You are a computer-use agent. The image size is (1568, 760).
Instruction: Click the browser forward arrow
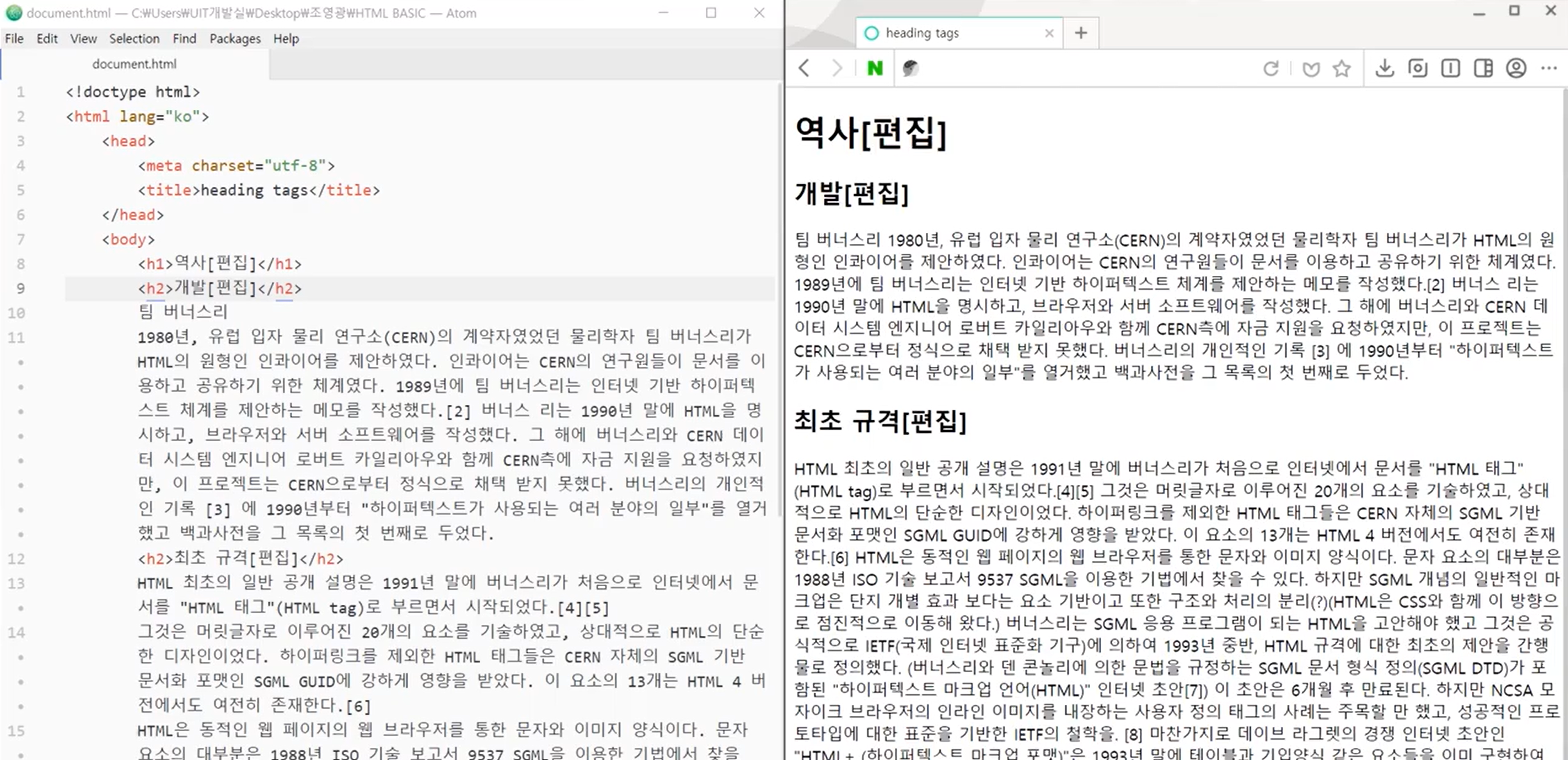(837, 68)
